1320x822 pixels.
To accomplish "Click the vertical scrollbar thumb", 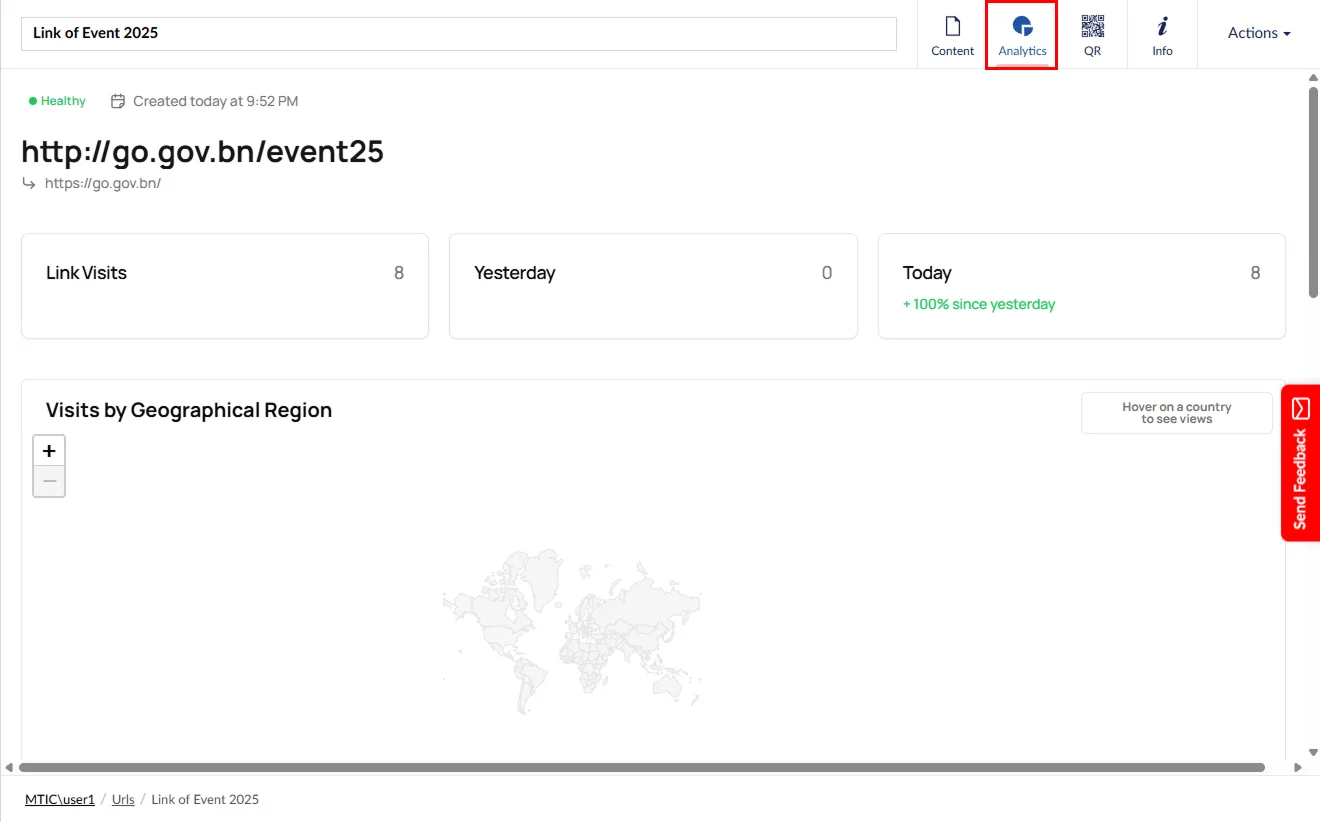I will coord(1313,192).
